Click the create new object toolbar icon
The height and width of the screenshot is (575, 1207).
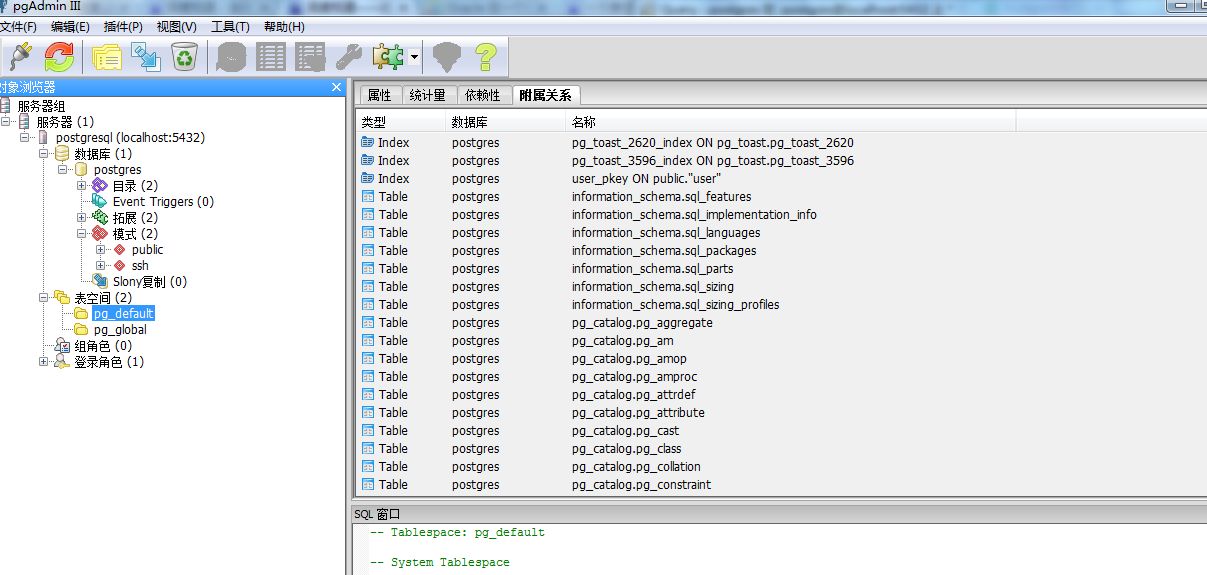tap(146, 57)
